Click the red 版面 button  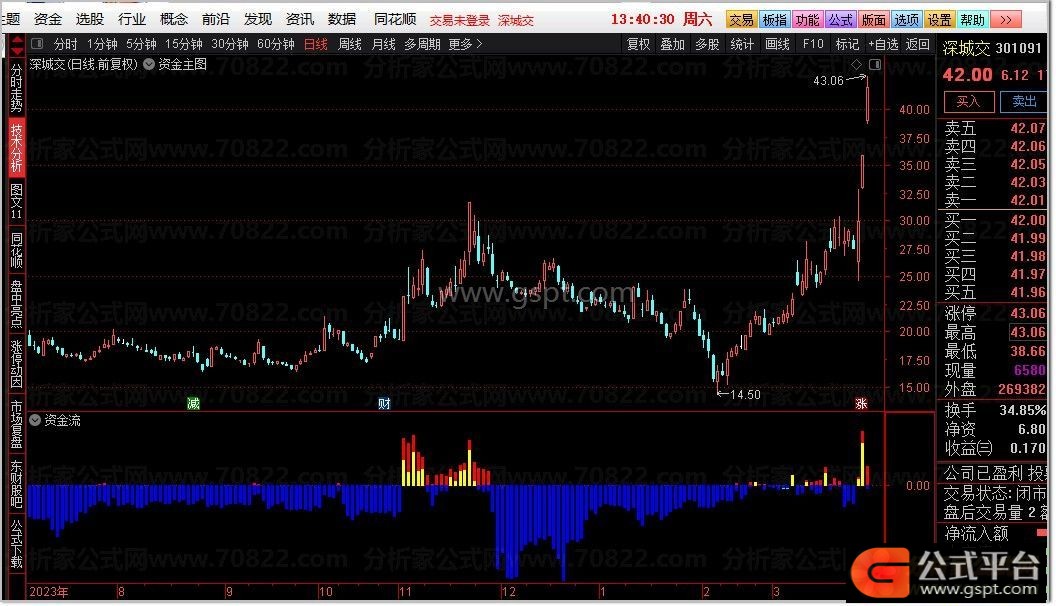pos(873,20)
